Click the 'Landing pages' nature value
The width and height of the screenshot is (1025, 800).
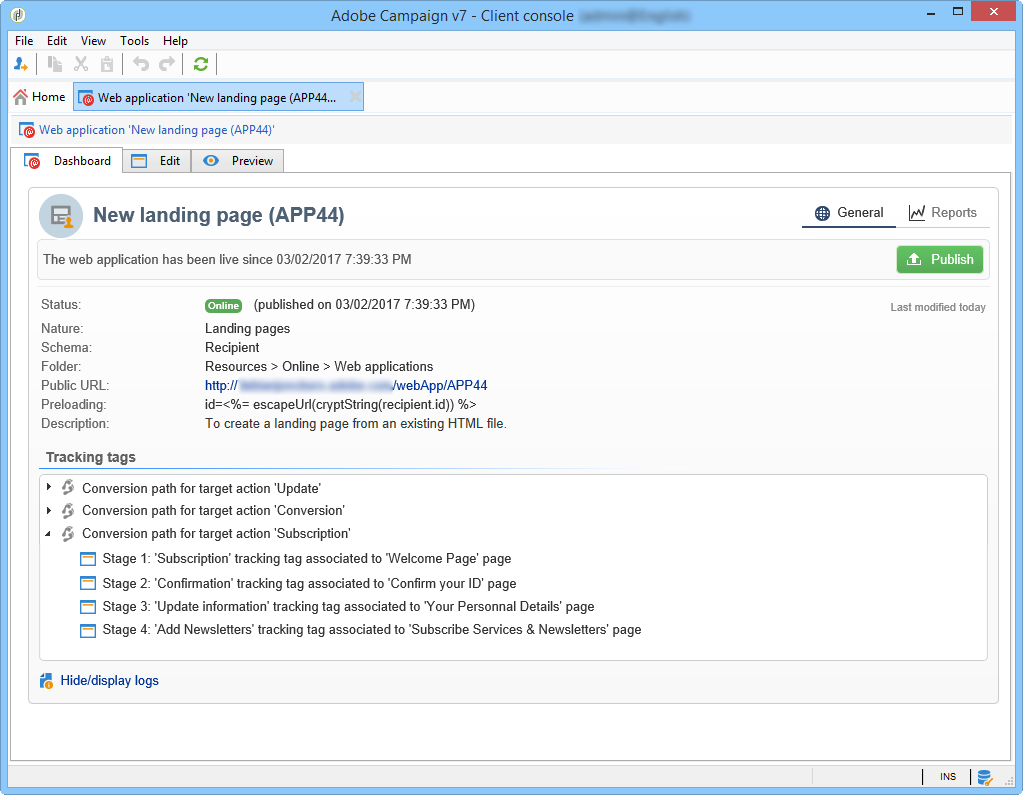248,329
